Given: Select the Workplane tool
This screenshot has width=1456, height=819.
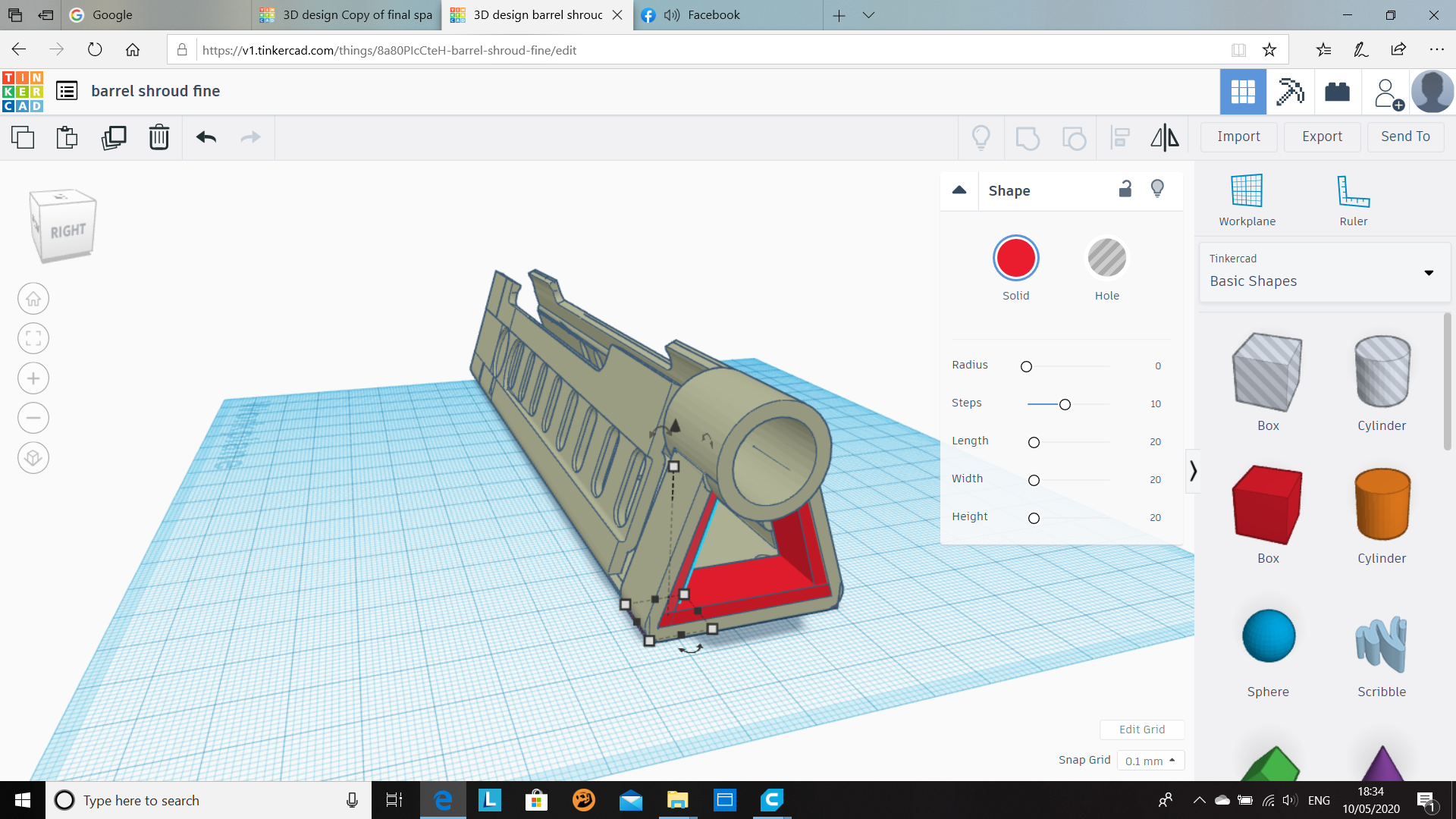Looking at the screenshot, I should pos(1247,200).
